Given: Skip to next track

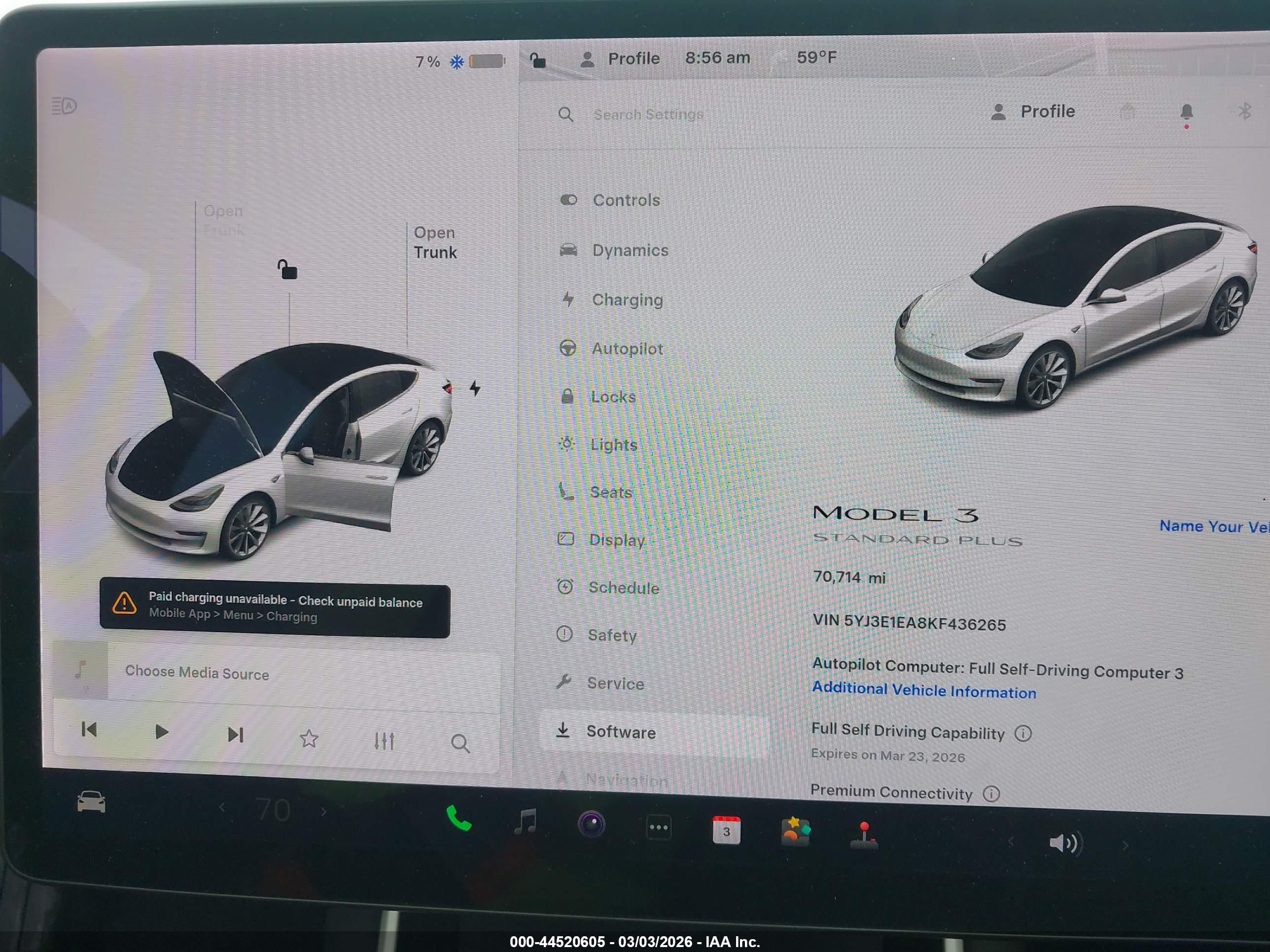Looking at the screenshot, I should pos(235,735).
